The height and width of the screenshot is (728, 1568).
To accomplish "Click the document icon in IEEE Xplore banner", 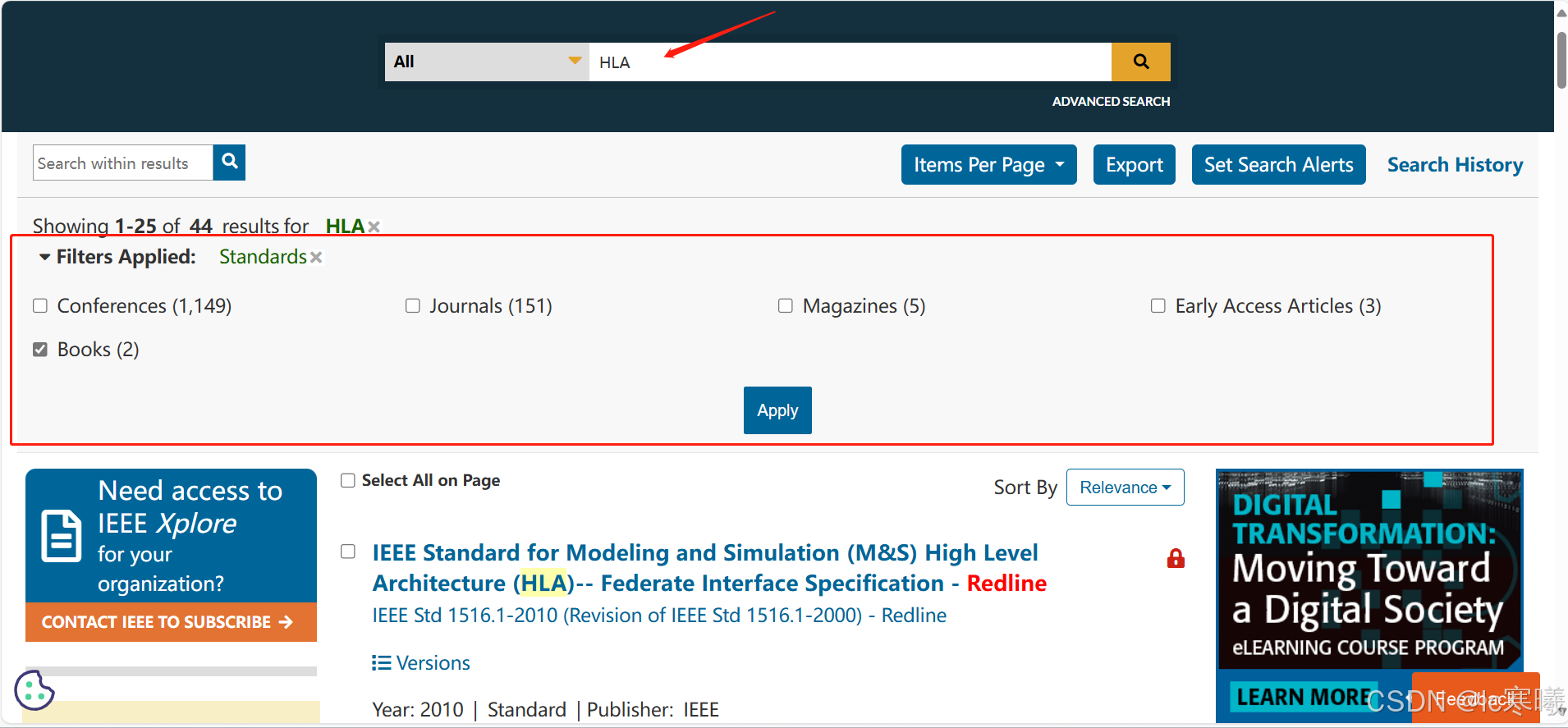I will pos(62,536).
